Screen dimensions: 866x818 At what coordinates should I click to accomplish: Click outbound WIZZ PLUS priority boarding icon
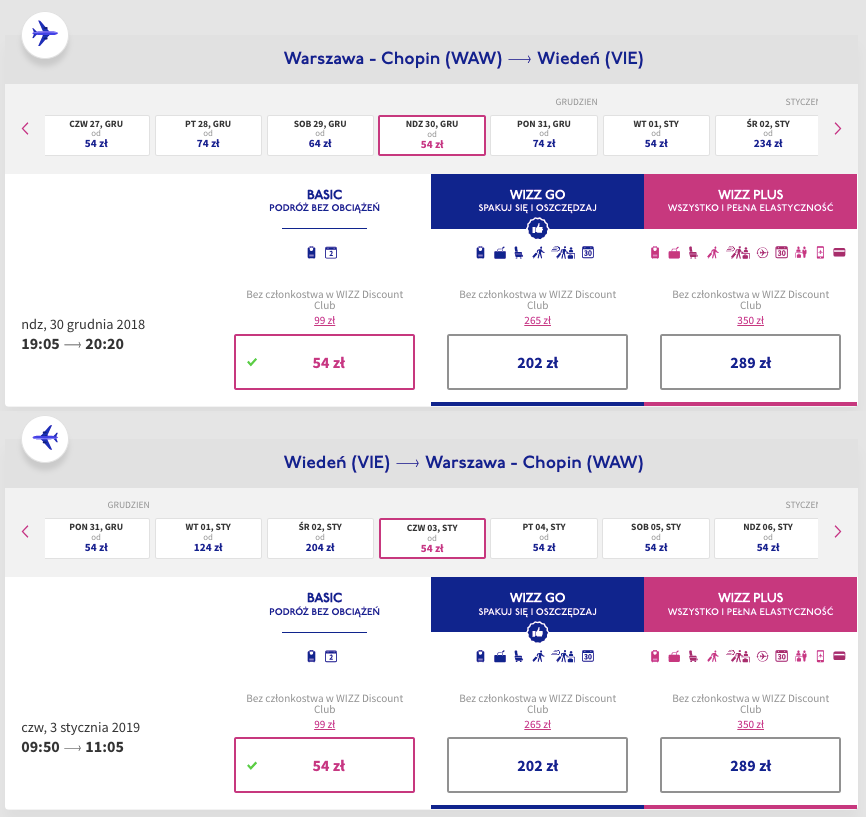pyautogui.click(x=713, y=253)
